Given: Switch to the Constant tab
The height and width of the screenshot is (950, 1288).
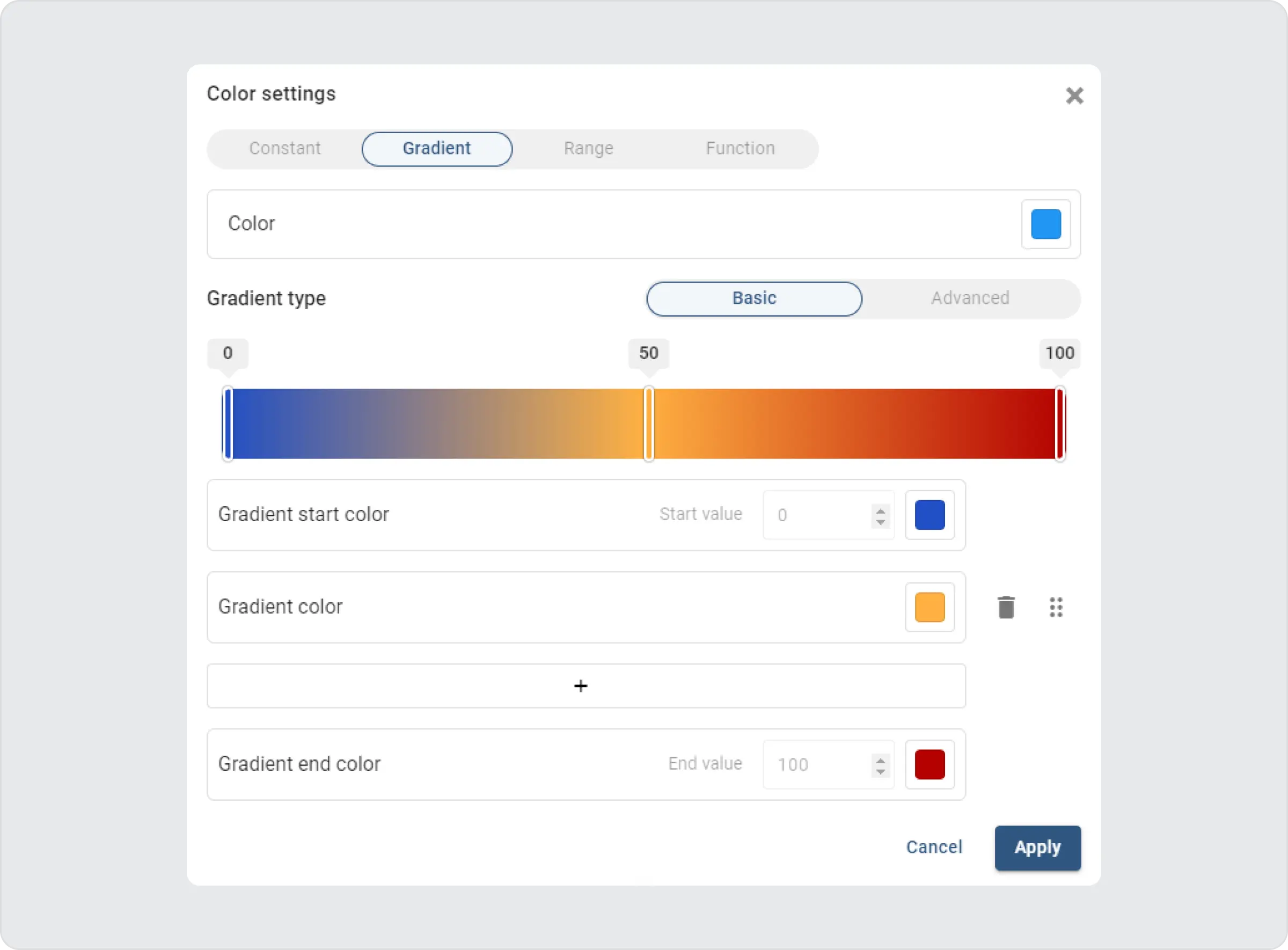Looking at the screenshot, I should (x=284, y=148).
